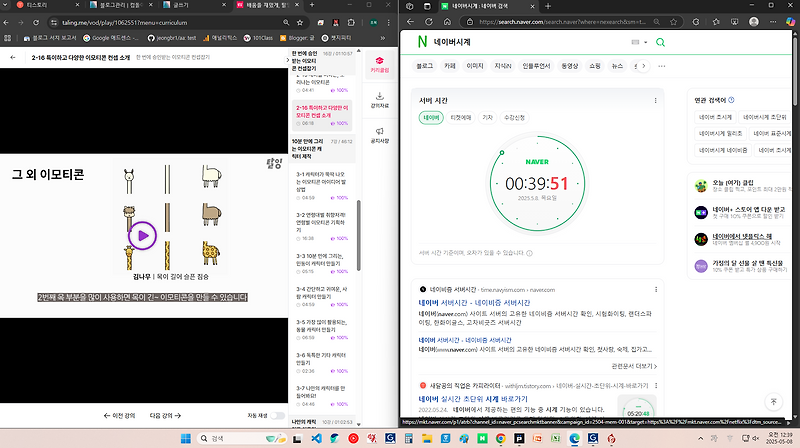
Task: Collapse the first curriculum section header (16강)
Action: click(x=322, y=61)
